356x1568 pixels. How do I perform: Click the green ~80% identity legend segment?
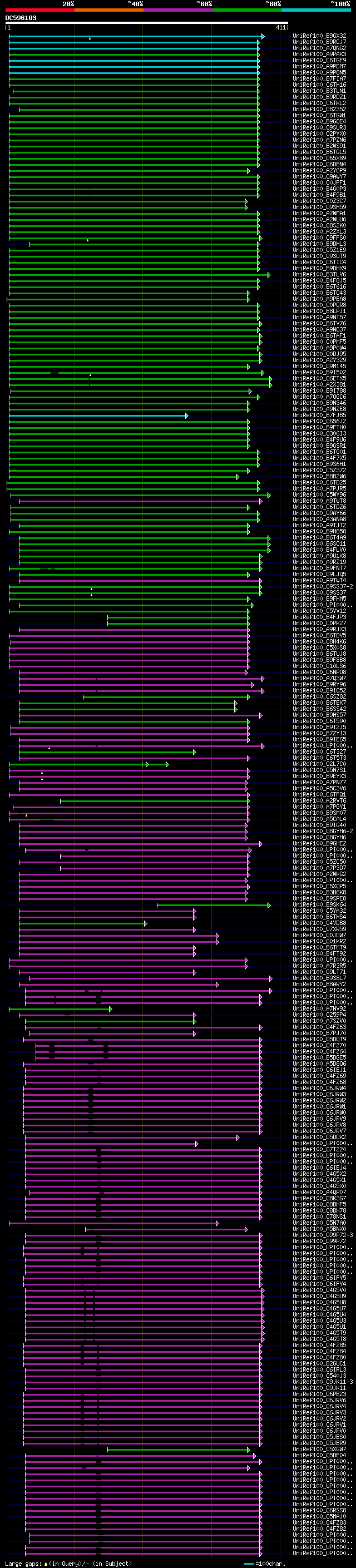click(246, 11)
